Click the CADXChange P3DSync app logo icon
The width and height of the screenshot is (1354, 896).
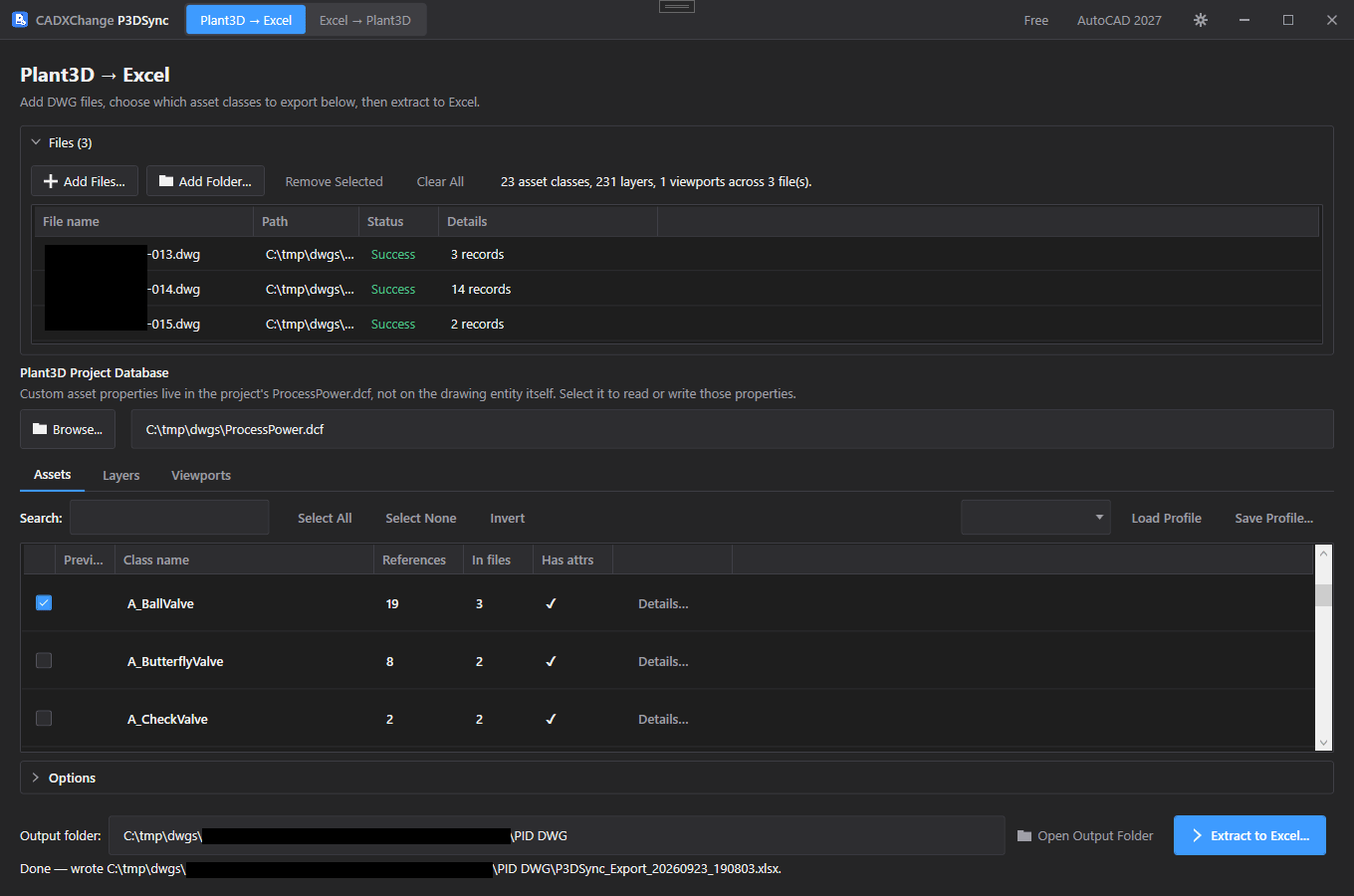coord(20,20)
